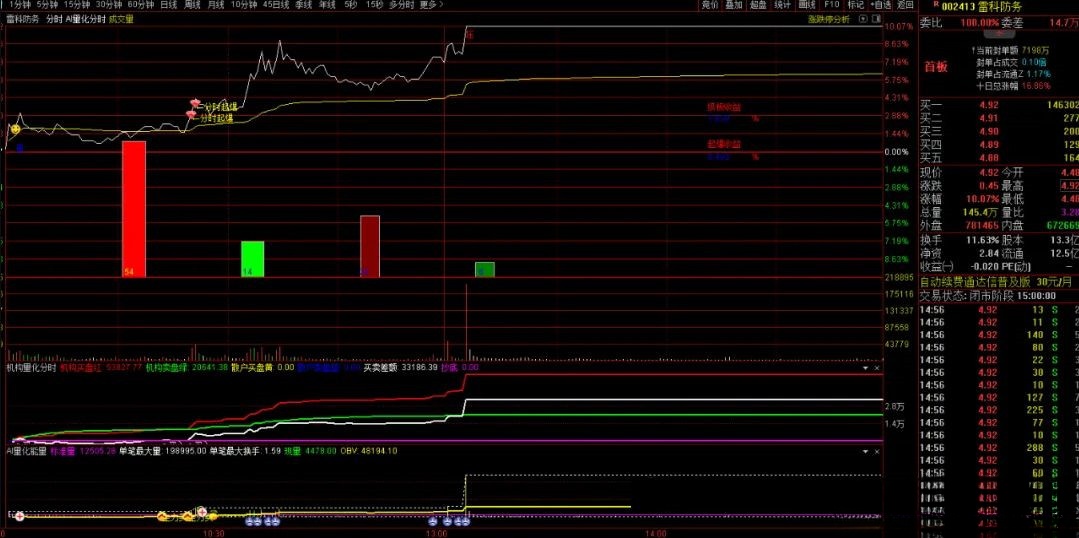Viewport: 1079px width, 538px height.
Task: Click the R marker before stock code 002413
Action: coord(936,5)
